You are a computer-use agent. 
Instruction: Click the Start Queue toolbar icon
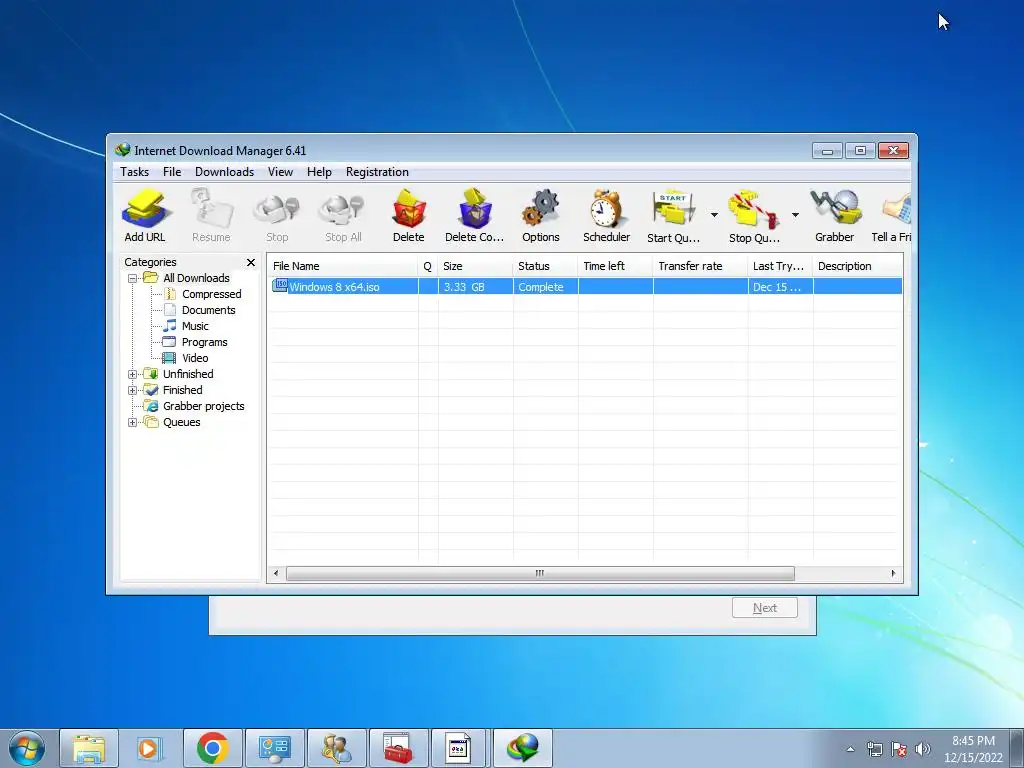[673, 216]
